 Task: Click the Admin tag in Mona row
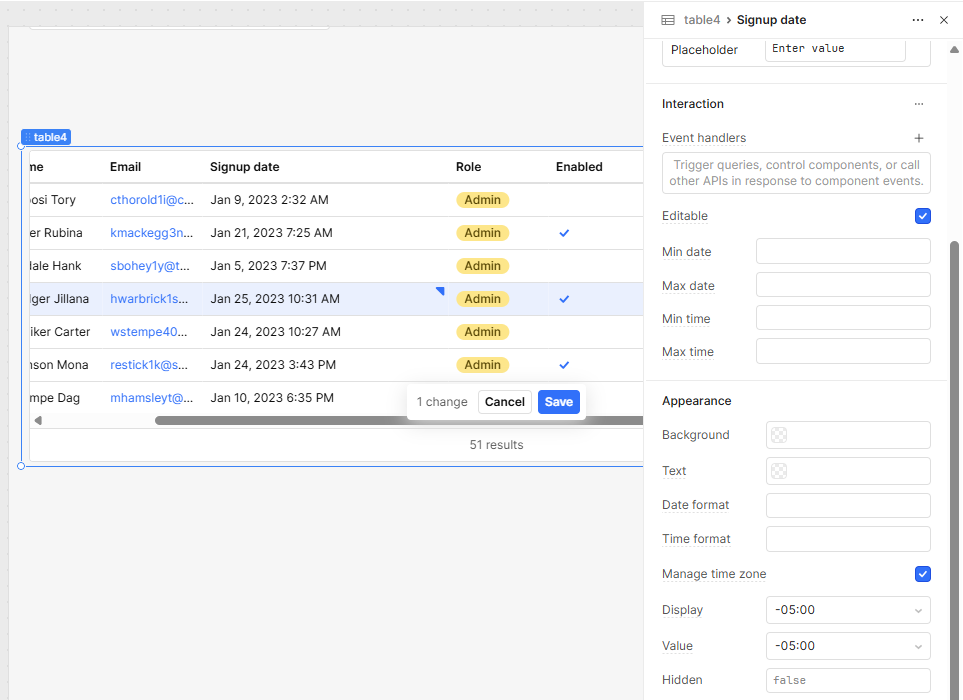coord(482,365)
